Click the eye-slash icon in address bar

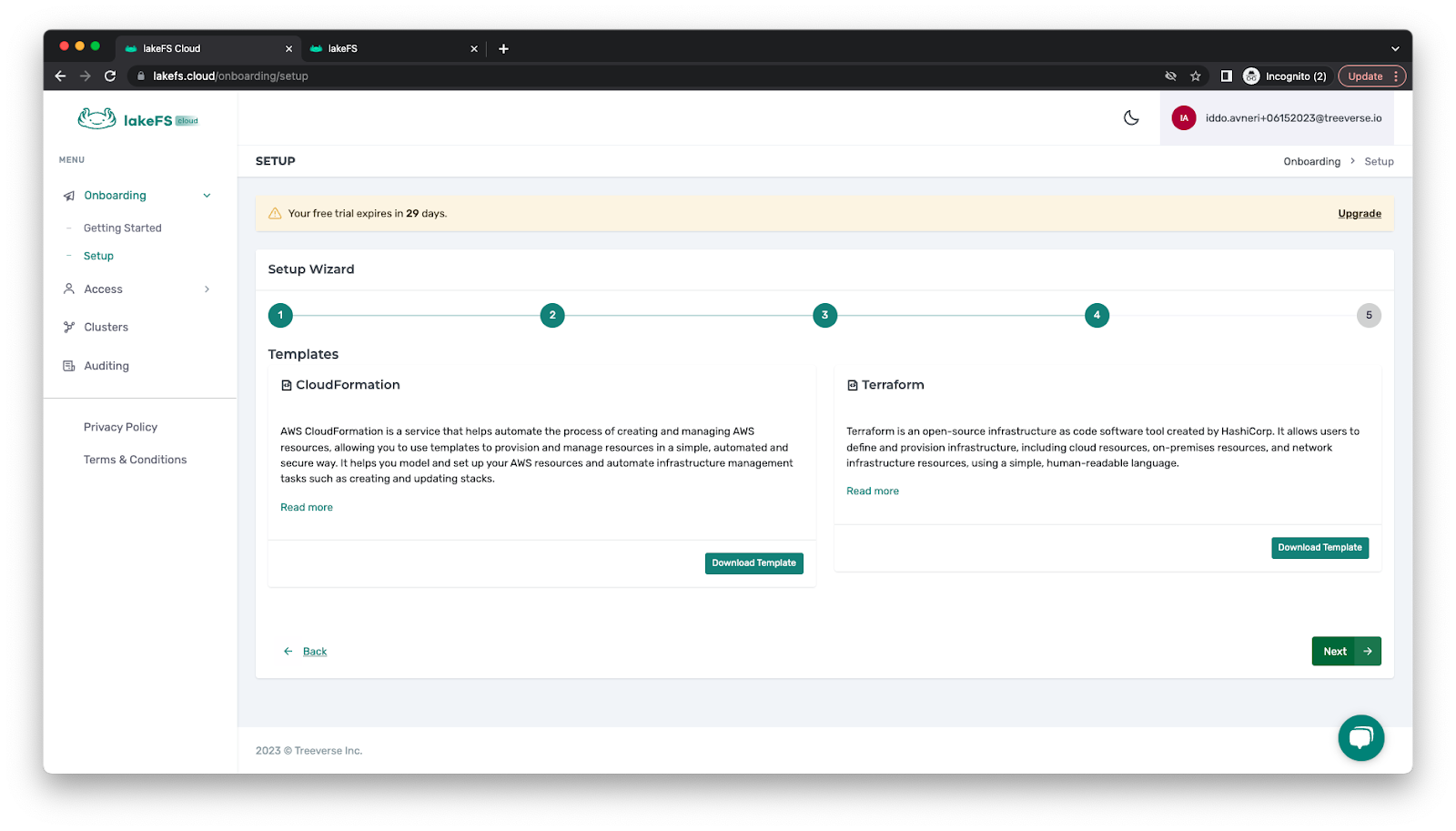[1171, 76]
